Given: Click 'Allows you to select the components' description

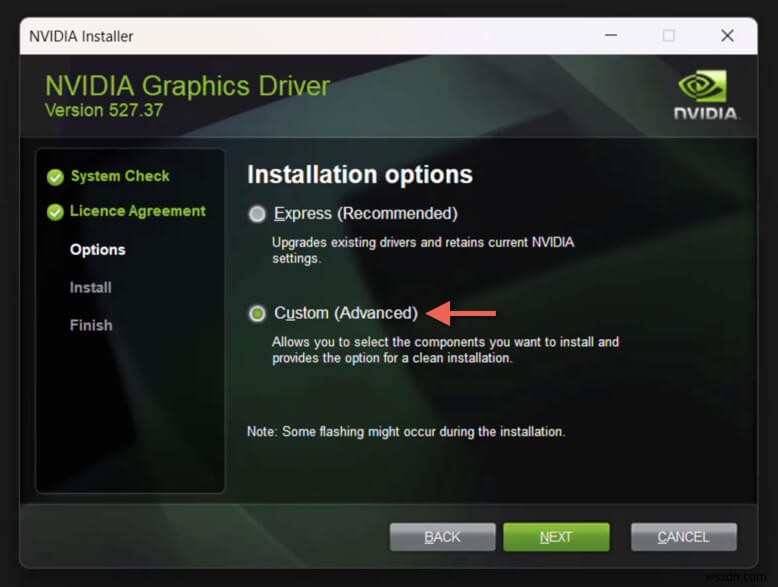Looking at the screenshot, I should [446, 350].
